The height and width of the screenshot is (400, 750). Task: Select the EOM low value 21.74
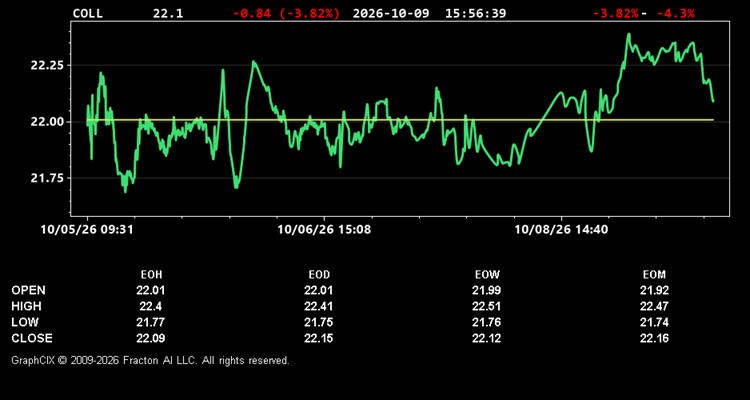[654, 322]
